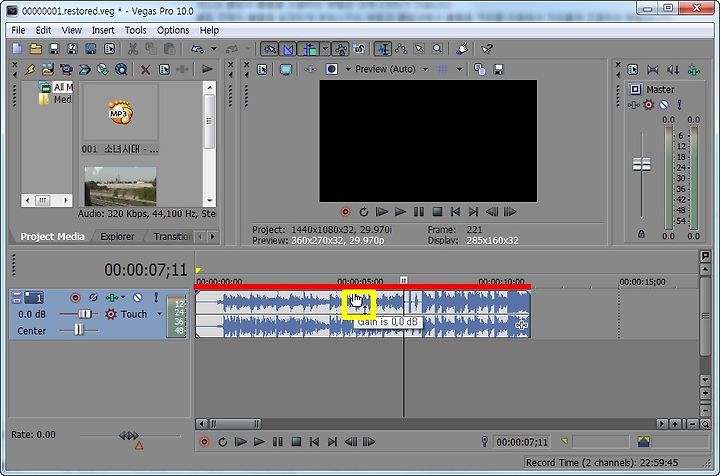The image size is (720, 476).
Task: Click Remove Selected Media red X icon
Action: [x=145, y=70]
